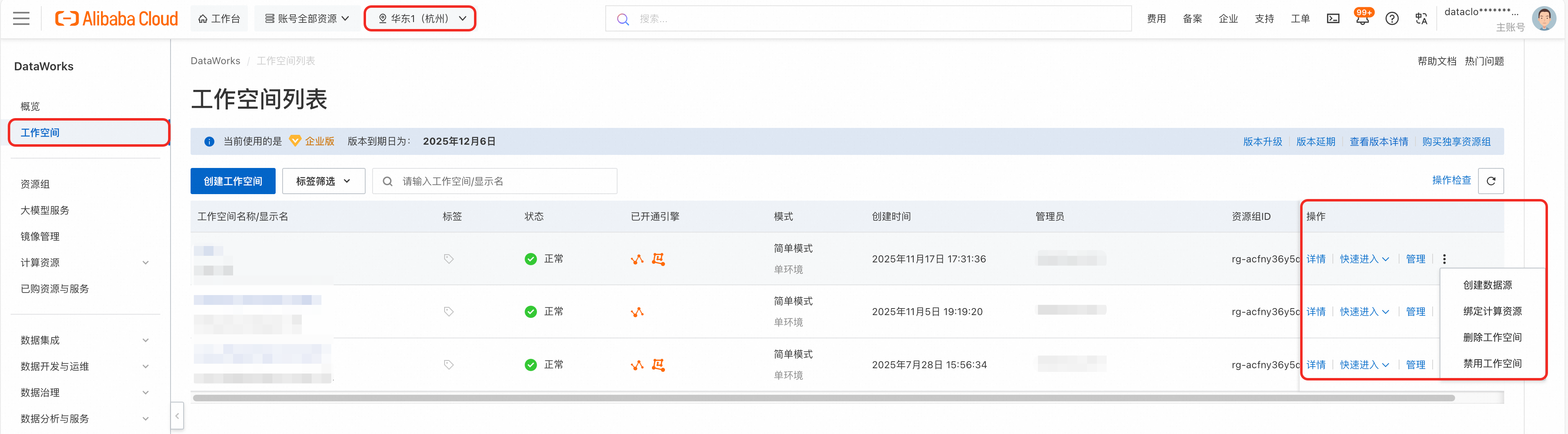
Task: Open 已购资源与服务 in the sidebar
Action: 54,289
